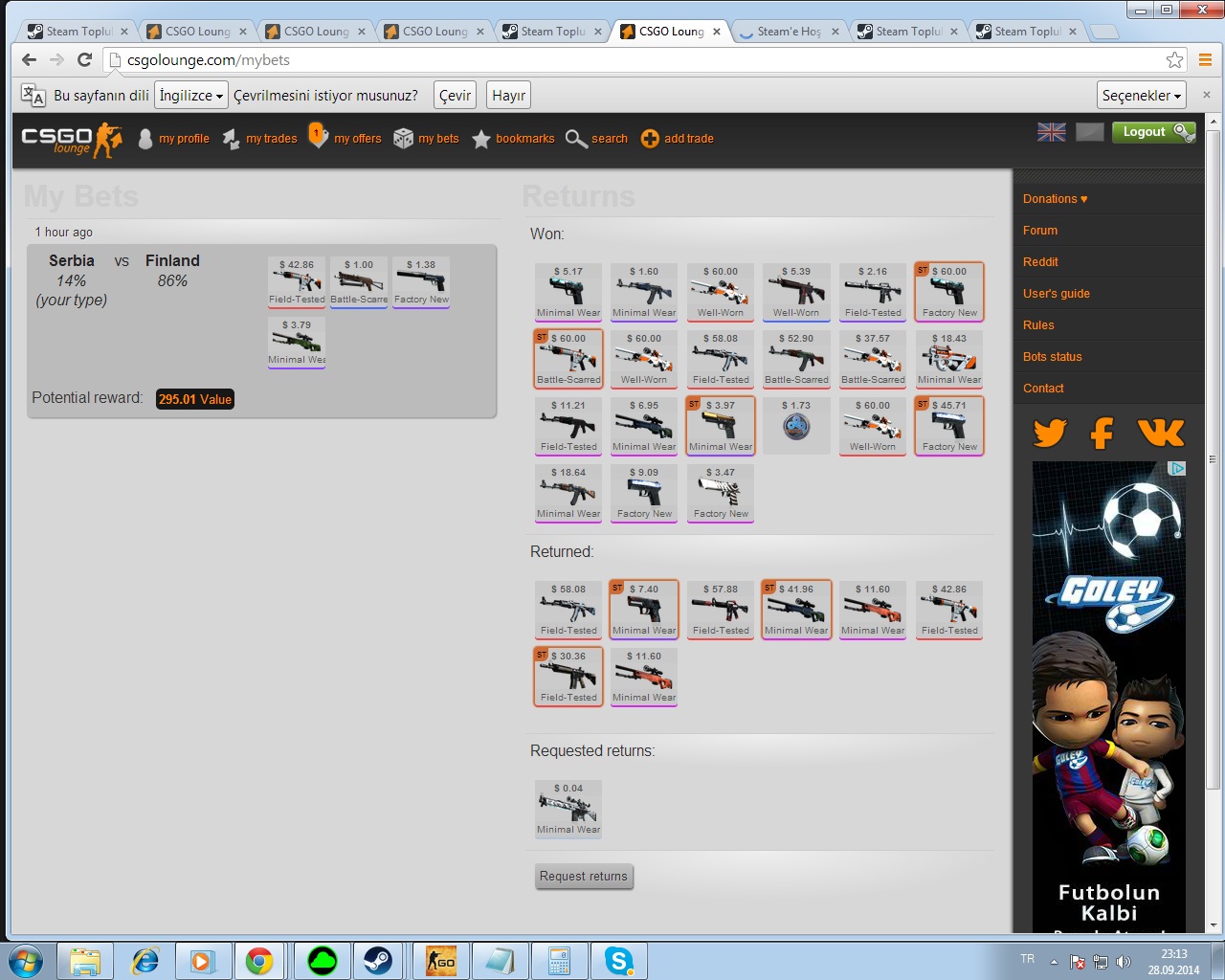Open the CSGO Lounge logo home link
The width and height of the screenshot is (1225, 980).
click(x=72, y=139)
